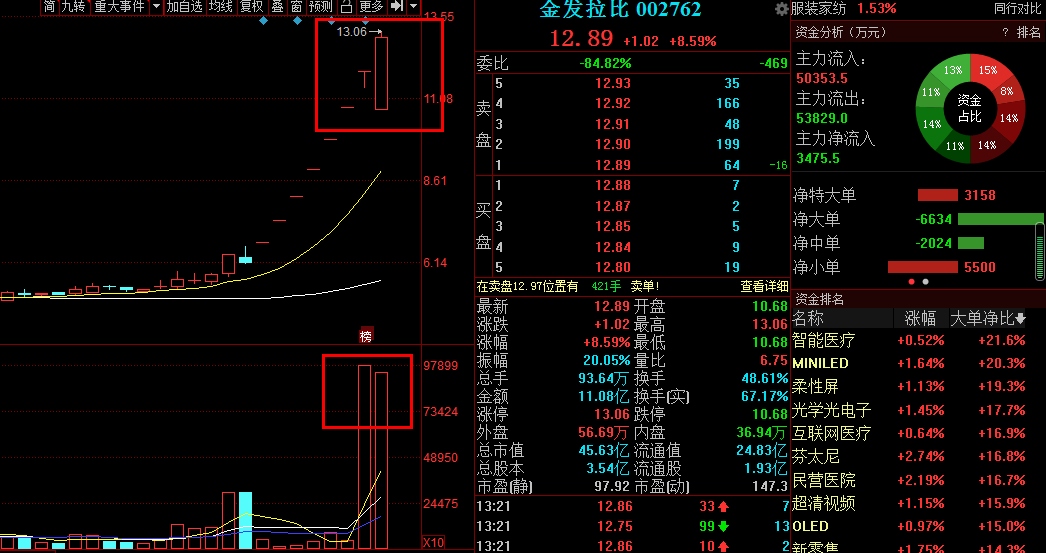This screenshot has width=1046, height=553.
Task: Click the 主力净流入 3475.5 value
Action: (817, 158)
